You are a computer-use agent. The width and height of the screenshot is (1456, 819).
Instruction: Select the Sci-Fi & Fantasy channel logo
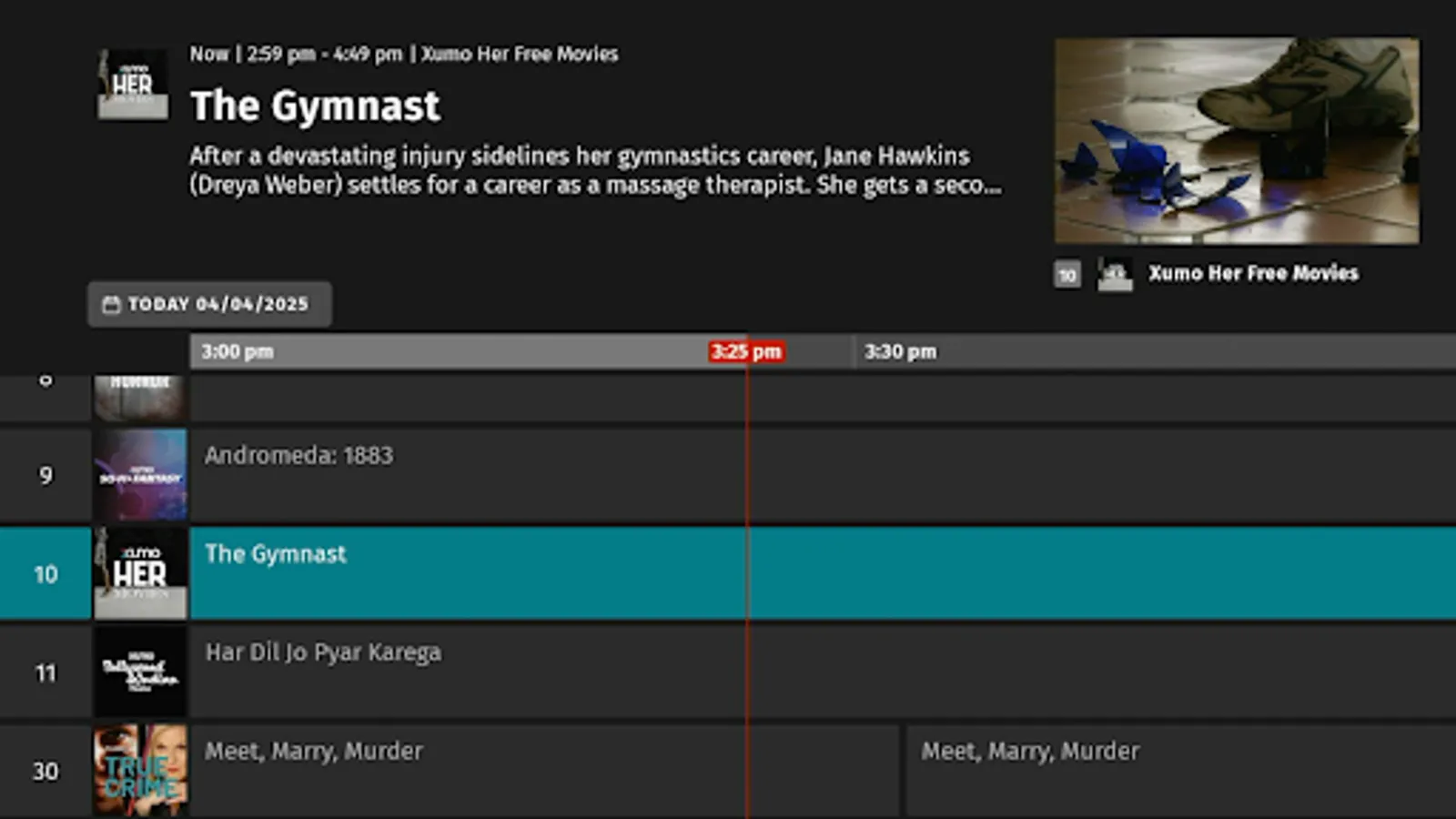pyautogui.click(x=140, y=473)
